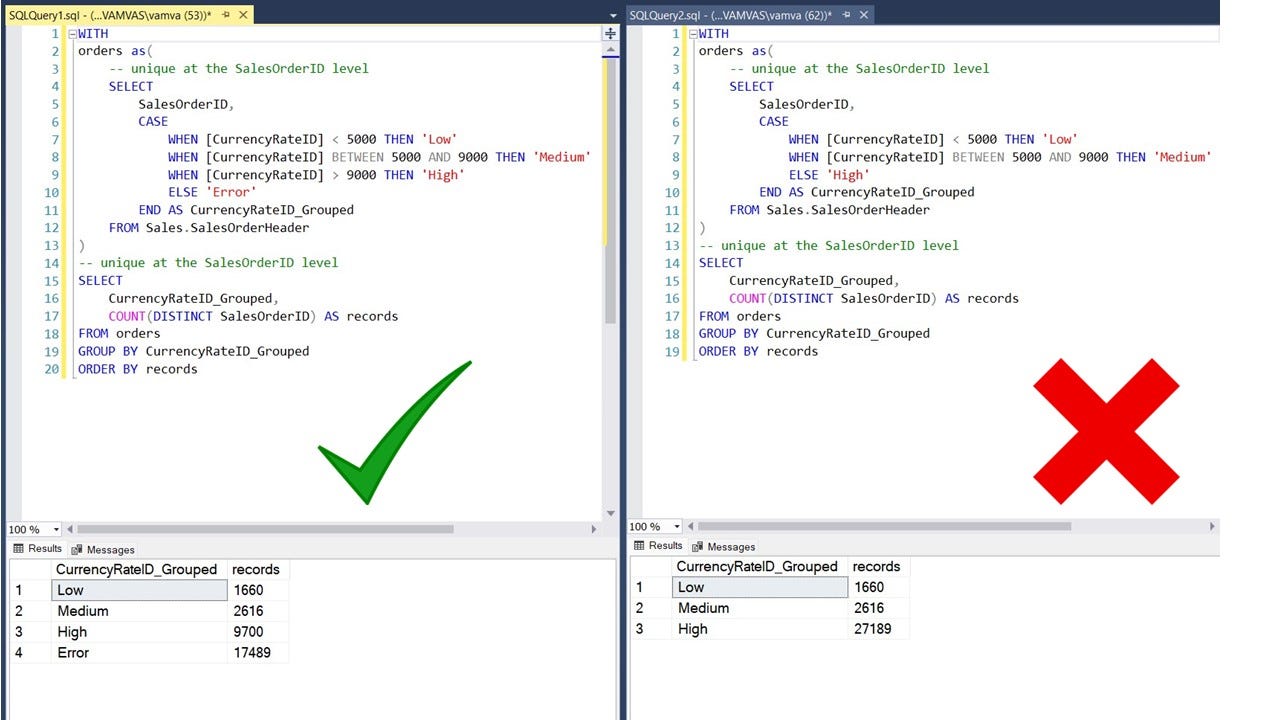Open the active files dropdown arrow between tabs

pyautogui.click(x=613, y=16)
